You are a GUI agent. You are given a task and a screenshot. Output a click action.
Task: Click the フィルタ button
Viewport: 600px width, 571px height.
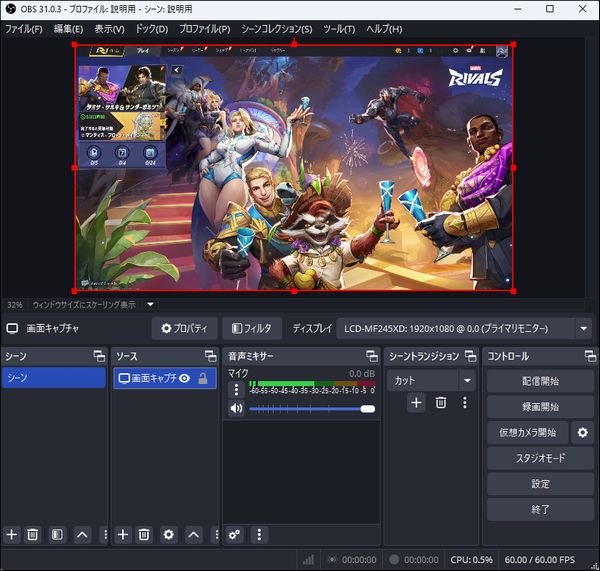252,328
